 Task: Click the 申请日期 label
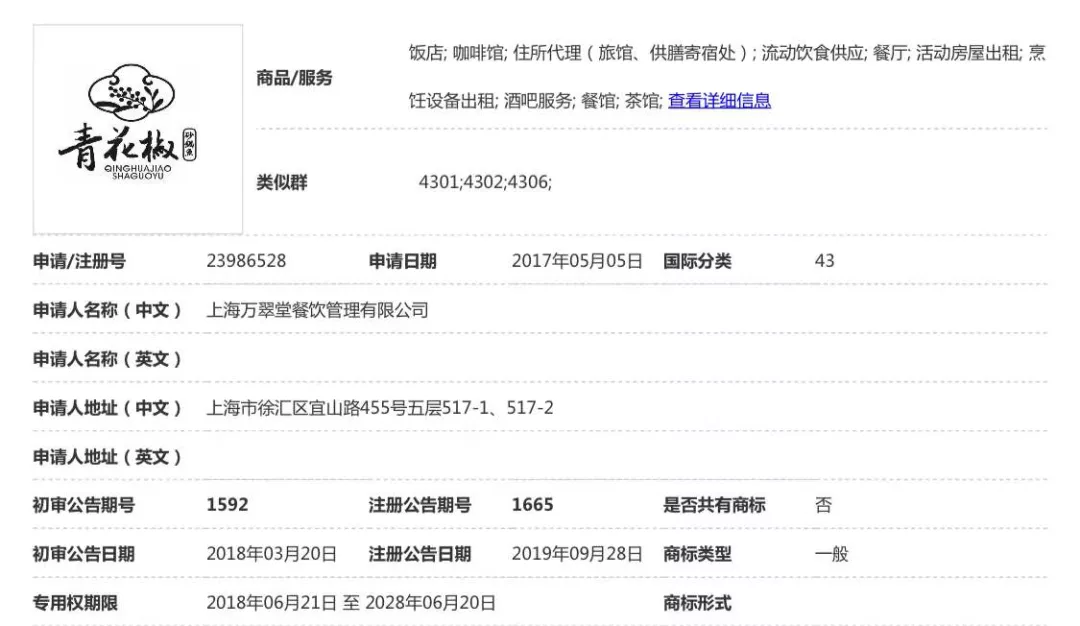point(402,262)
